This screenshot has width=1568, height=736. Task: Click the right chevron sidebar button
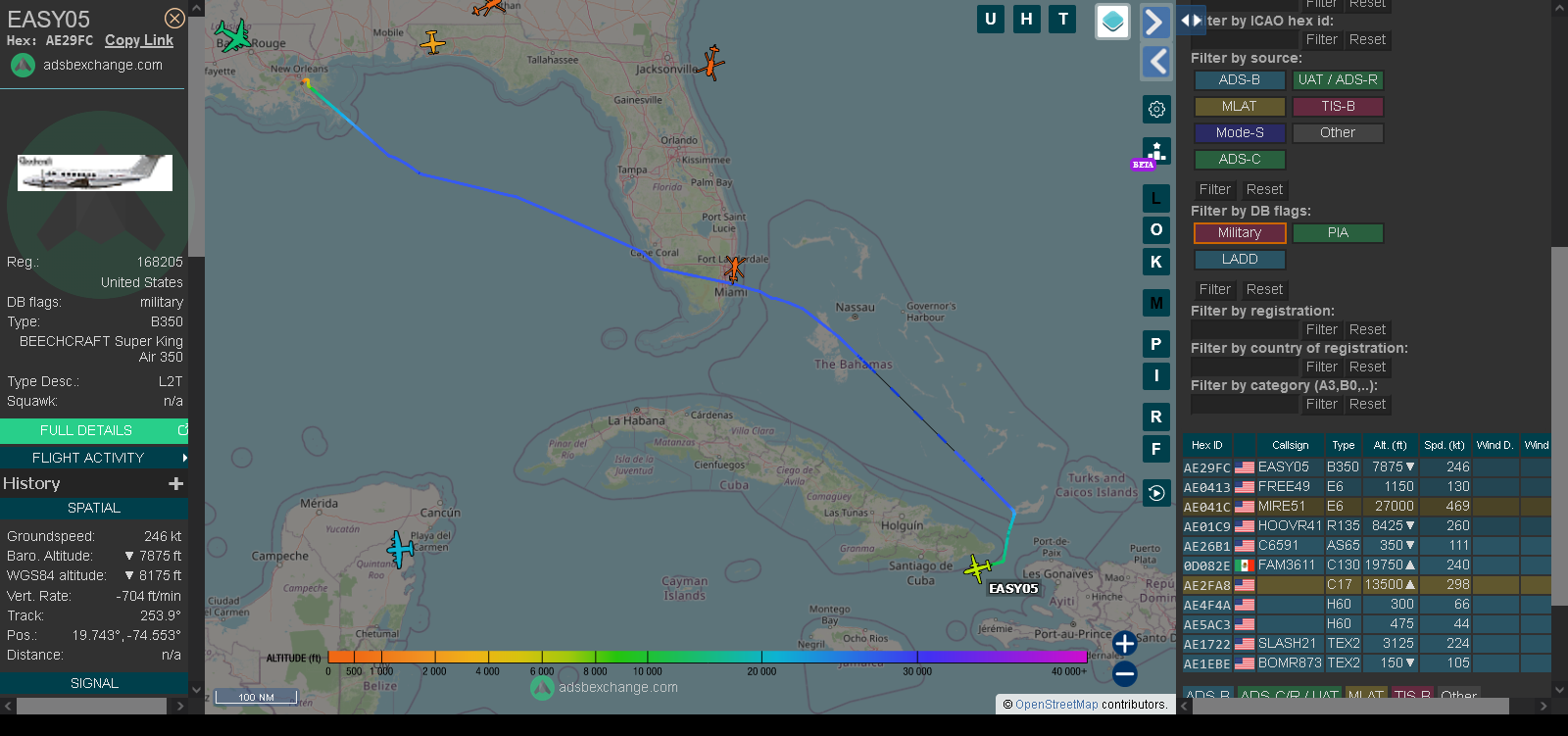tap(1156, 22)
